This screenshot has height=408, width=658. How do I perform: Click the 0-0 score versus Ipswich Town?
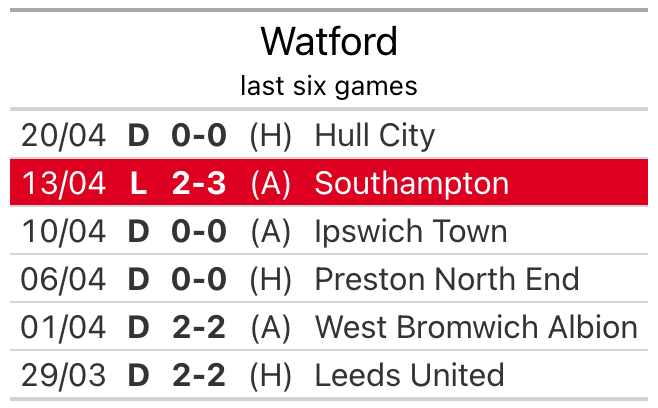[199, 232]
